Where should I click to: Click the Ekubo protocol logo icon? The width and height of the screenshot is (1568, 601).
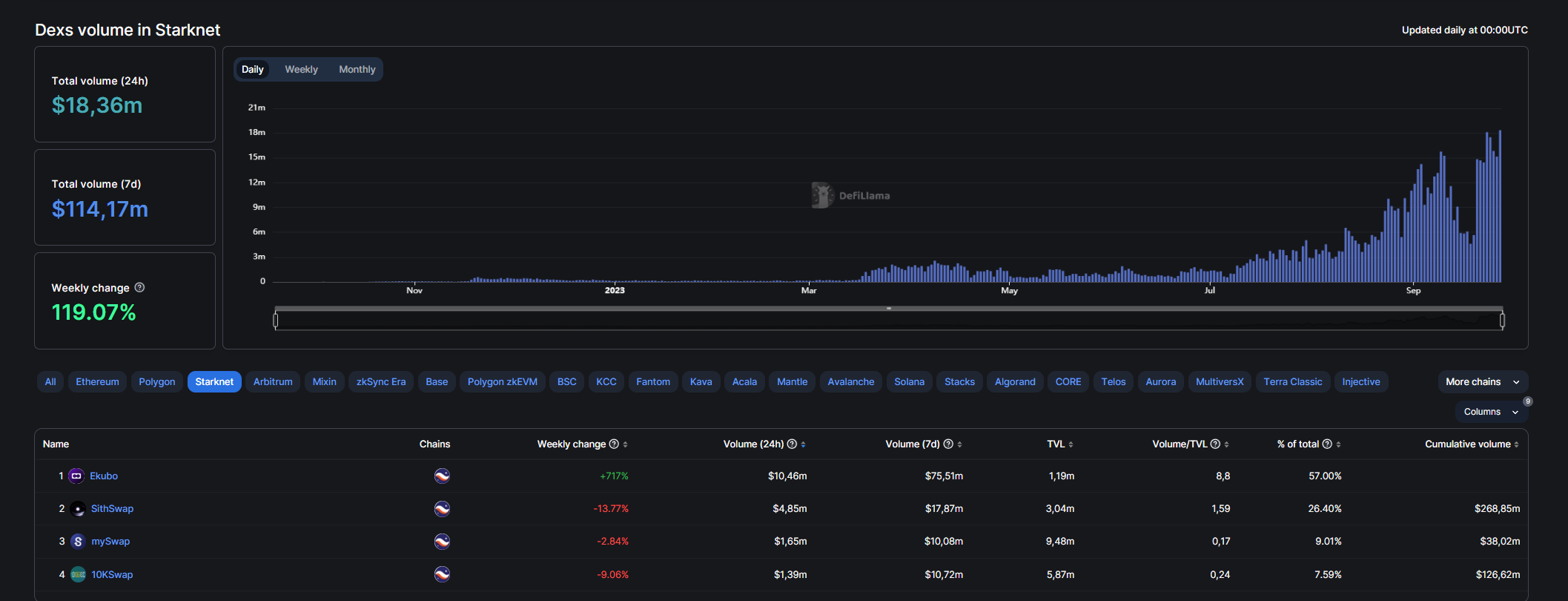pyautogui.click(x=76, y=476)
